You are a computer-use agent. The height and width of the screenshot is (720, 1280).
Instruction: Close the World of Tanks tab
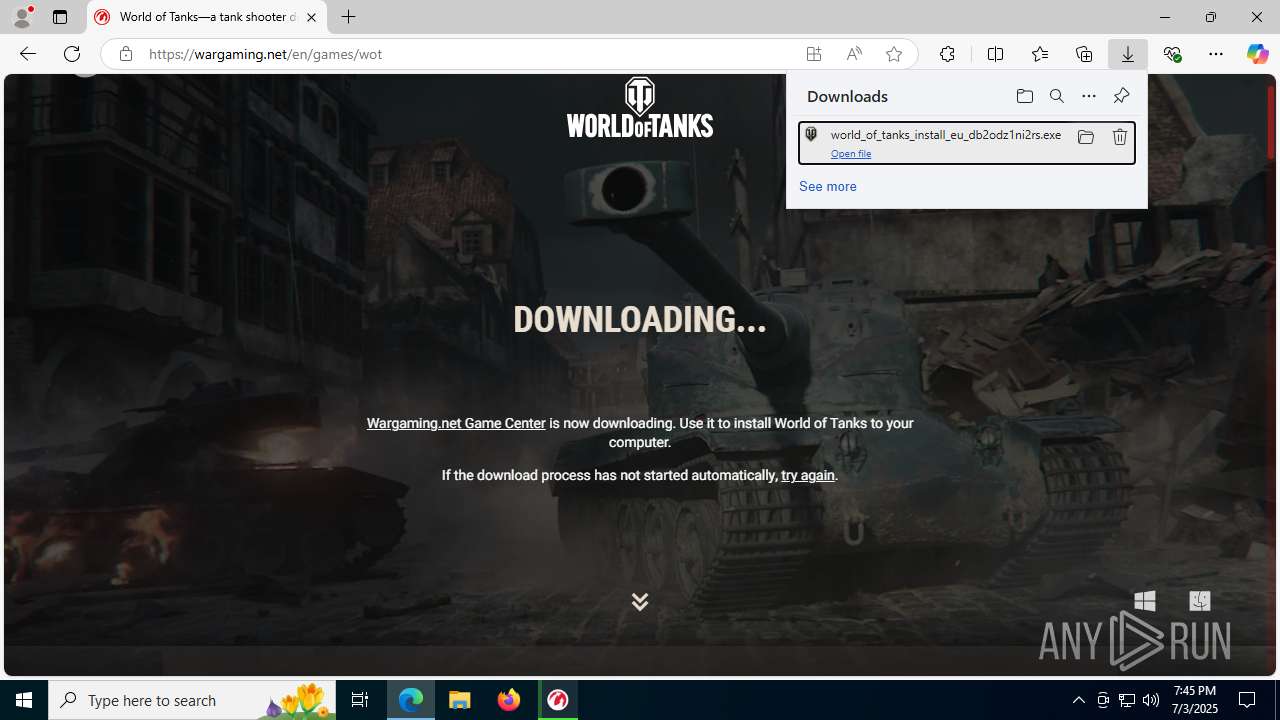pyautogui.click(x=311, y=17)
